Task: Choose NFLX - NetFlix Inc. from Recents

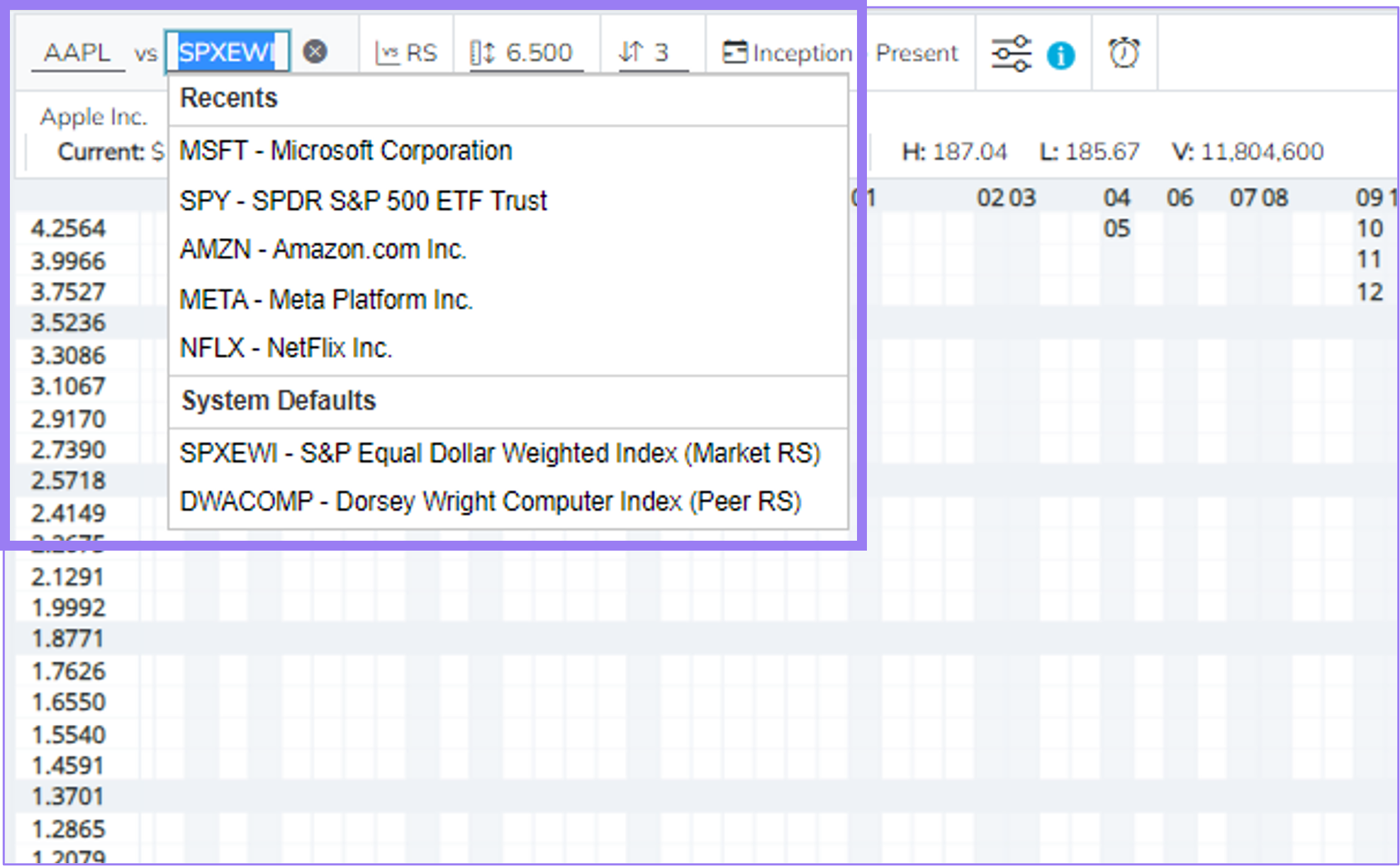Action: (x=286, y=347)
